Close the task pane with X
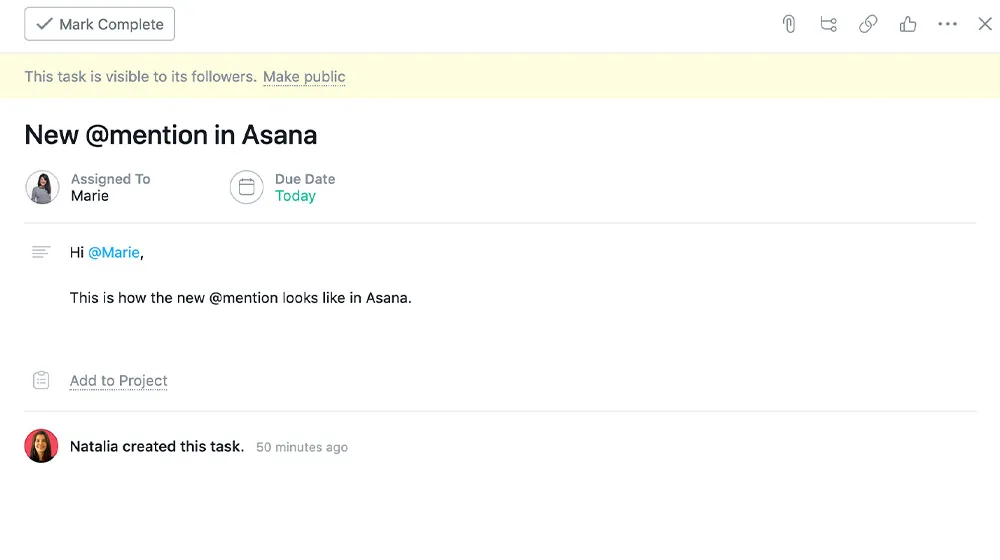The width and height of the screenshot is (1000, 560). click(x=985, y=24)
